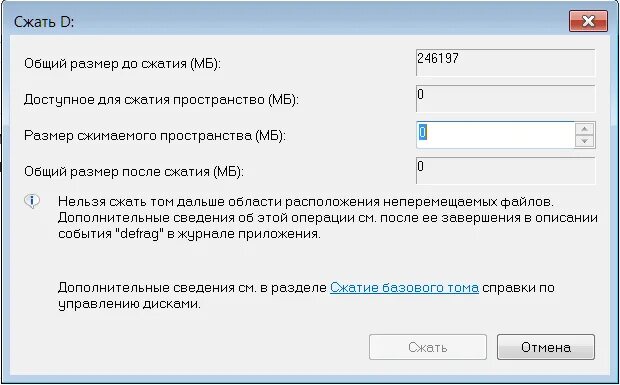Click the Дополнительные сведения см. в разделе text
This screenshot has height=385, width=620.
coord(192,287)
